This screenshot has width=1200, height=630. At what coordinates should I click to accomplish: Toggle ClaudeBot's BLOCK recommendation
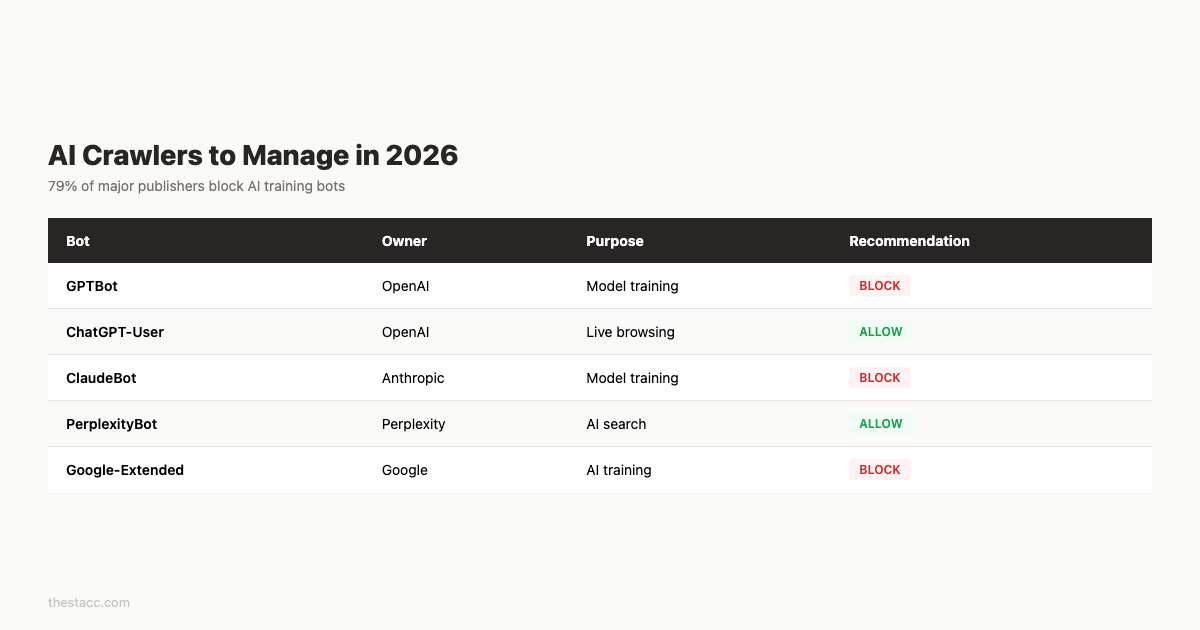click(x=880, y=377)
